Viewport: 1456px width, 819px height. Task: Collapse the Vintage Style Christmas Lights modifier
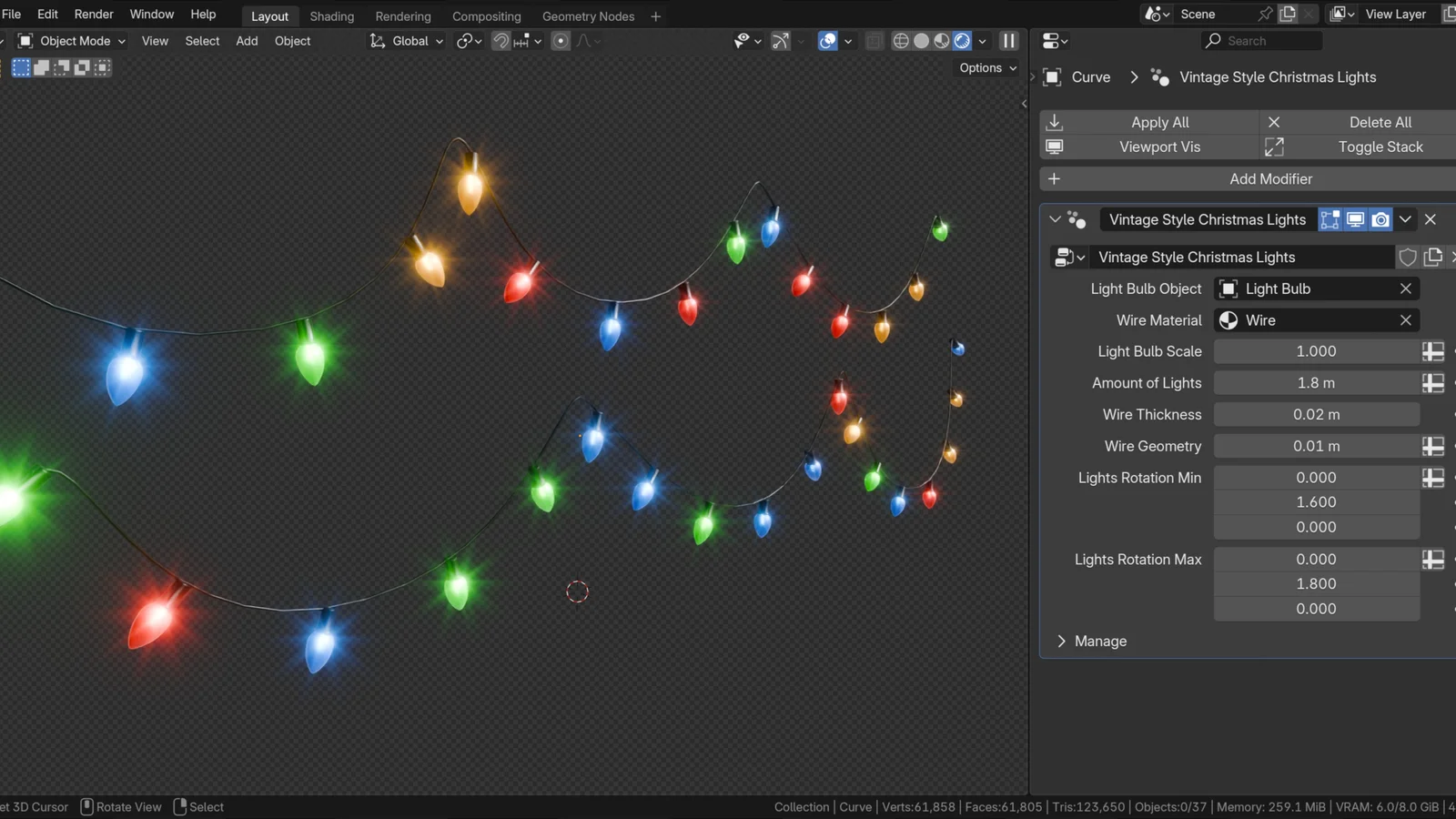[1055, 219]
